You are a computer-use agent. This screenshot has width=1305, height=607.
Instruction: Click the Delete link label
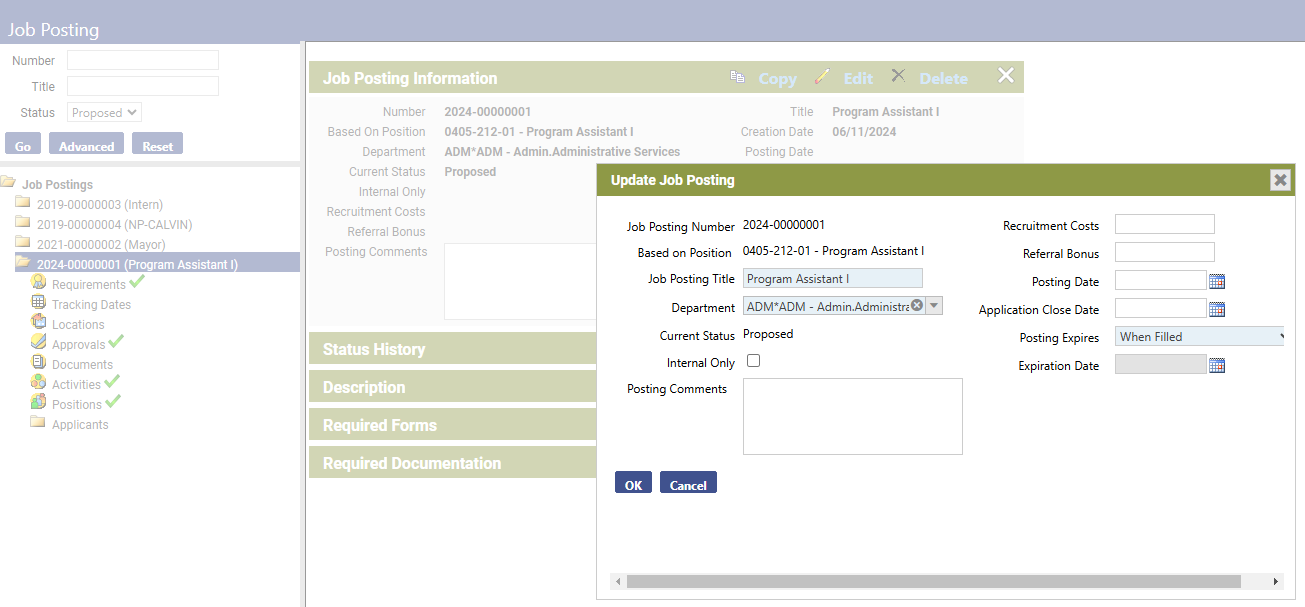pos(943,78)
